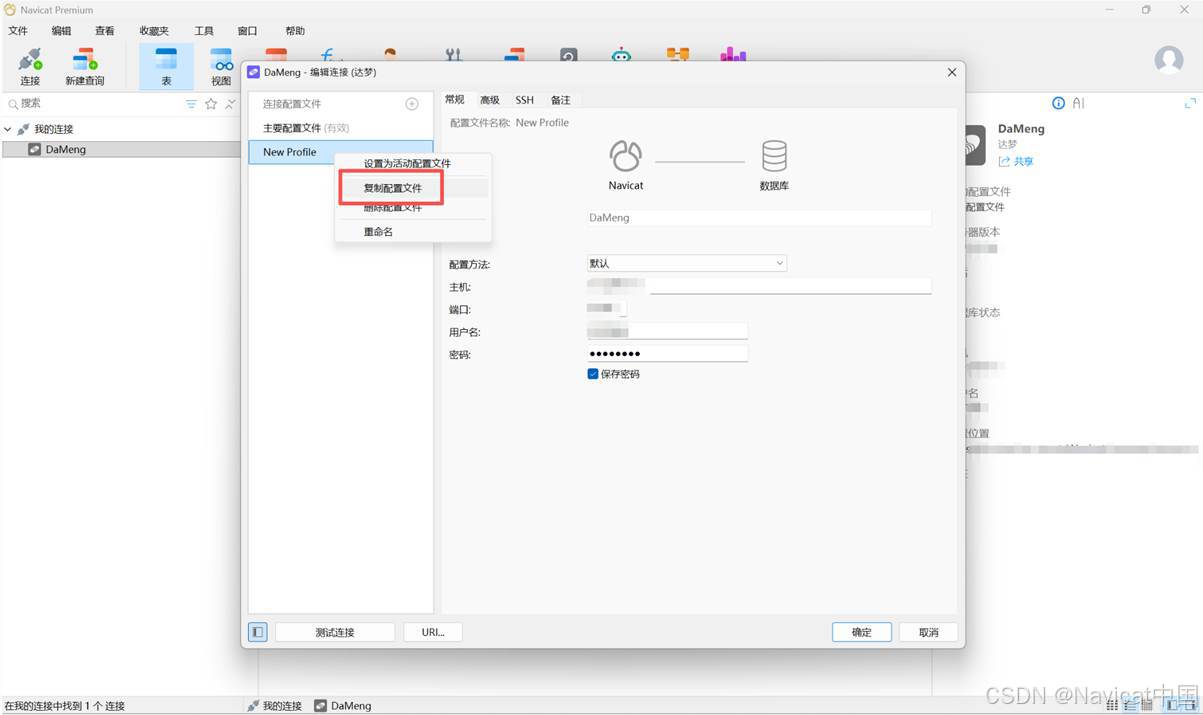
Task: Open the AI tab in right panel
Action: [x=1079, y=103]
